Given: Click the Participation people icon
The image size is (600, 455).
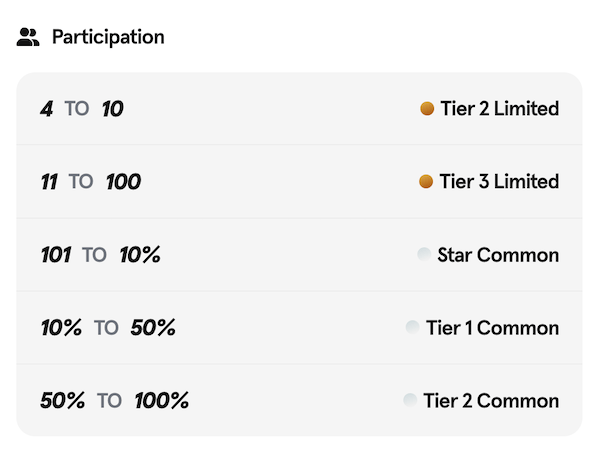Looking at the screenshot, I should tap(28, 38).
